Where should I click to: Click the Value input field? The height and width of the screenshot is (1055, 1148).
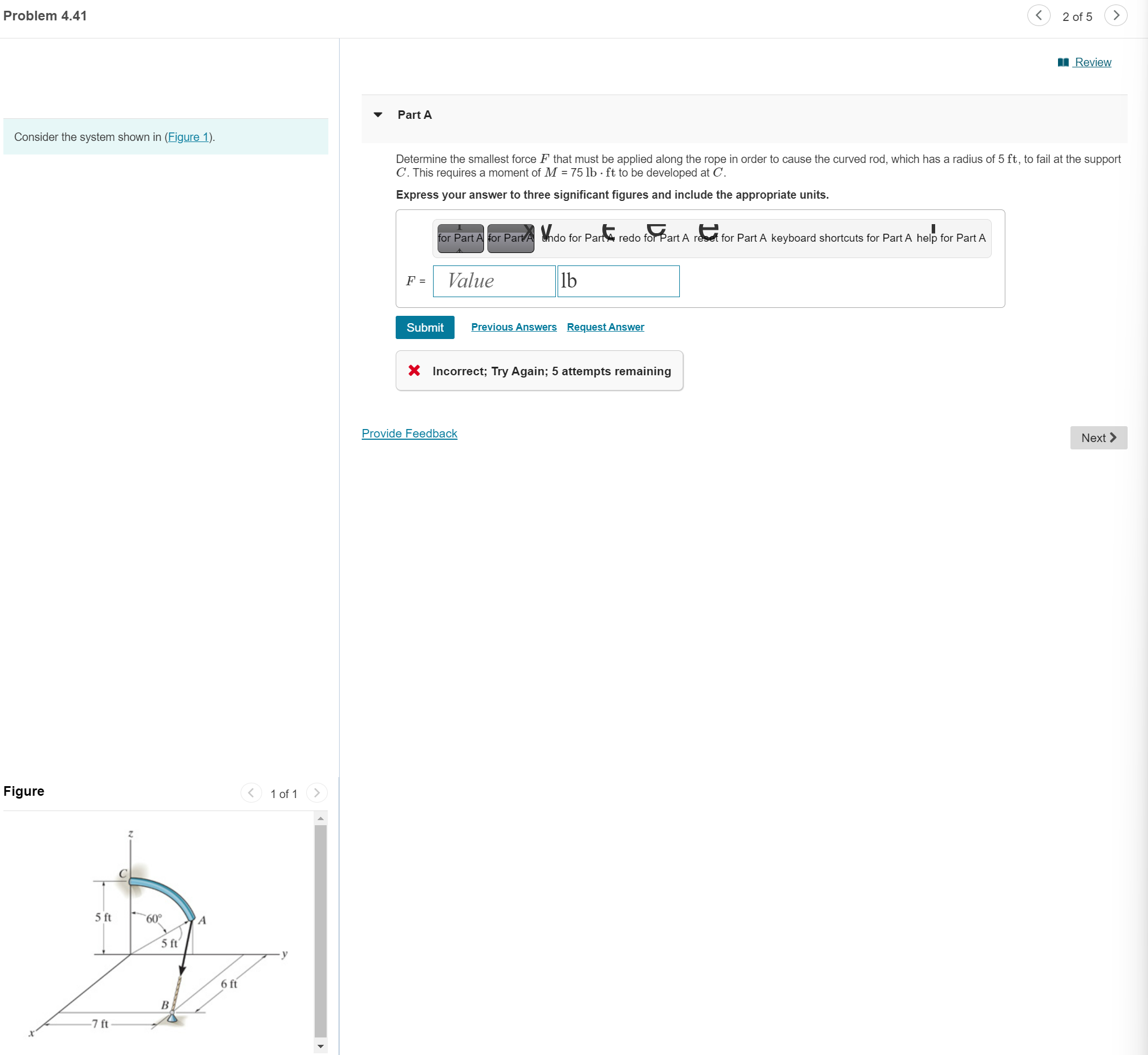(x=494, y=281)
